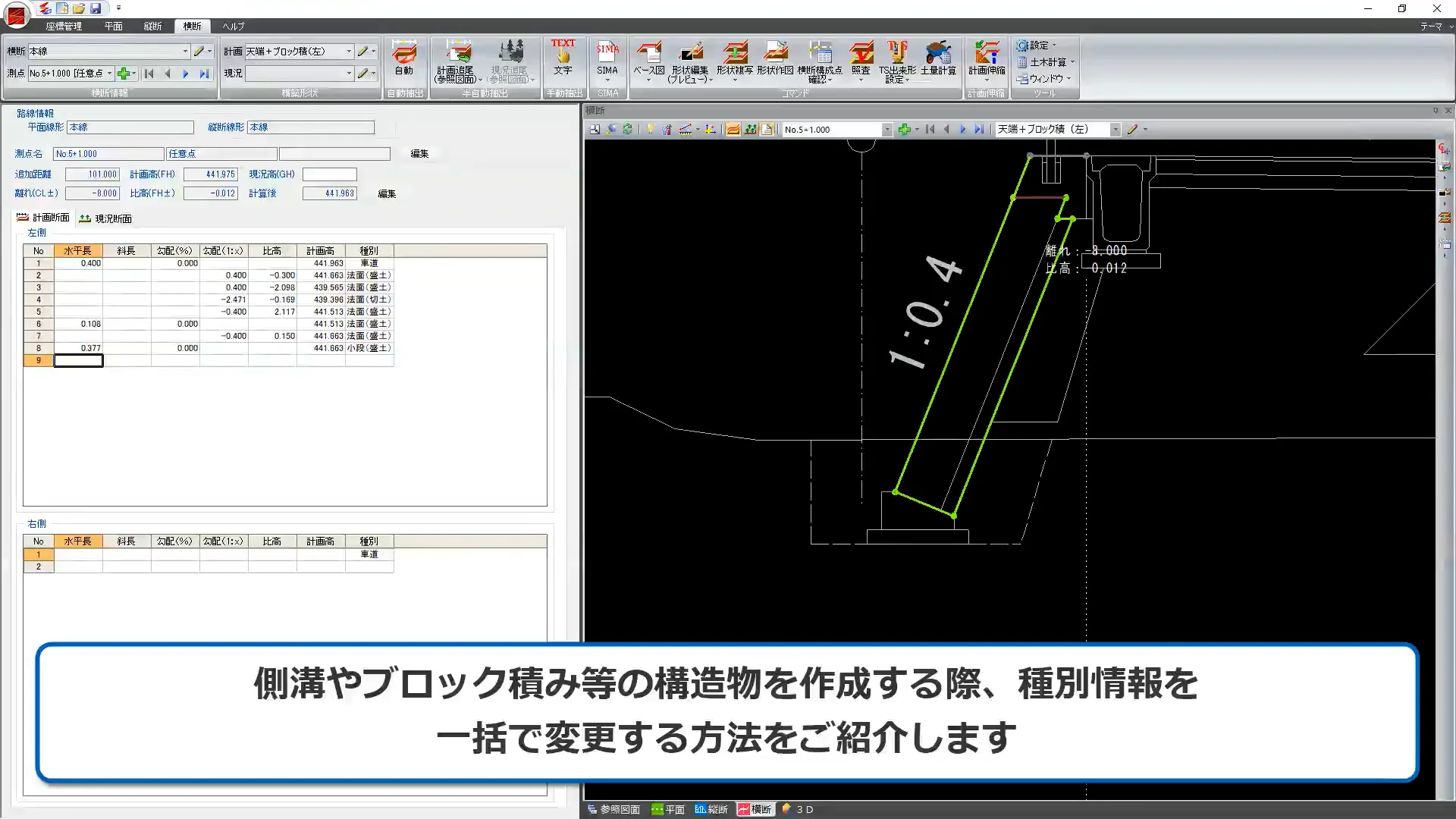1456x819 pixels.
Task: Go to last station in ribbon 横断情報
Action: click(204, 74)
